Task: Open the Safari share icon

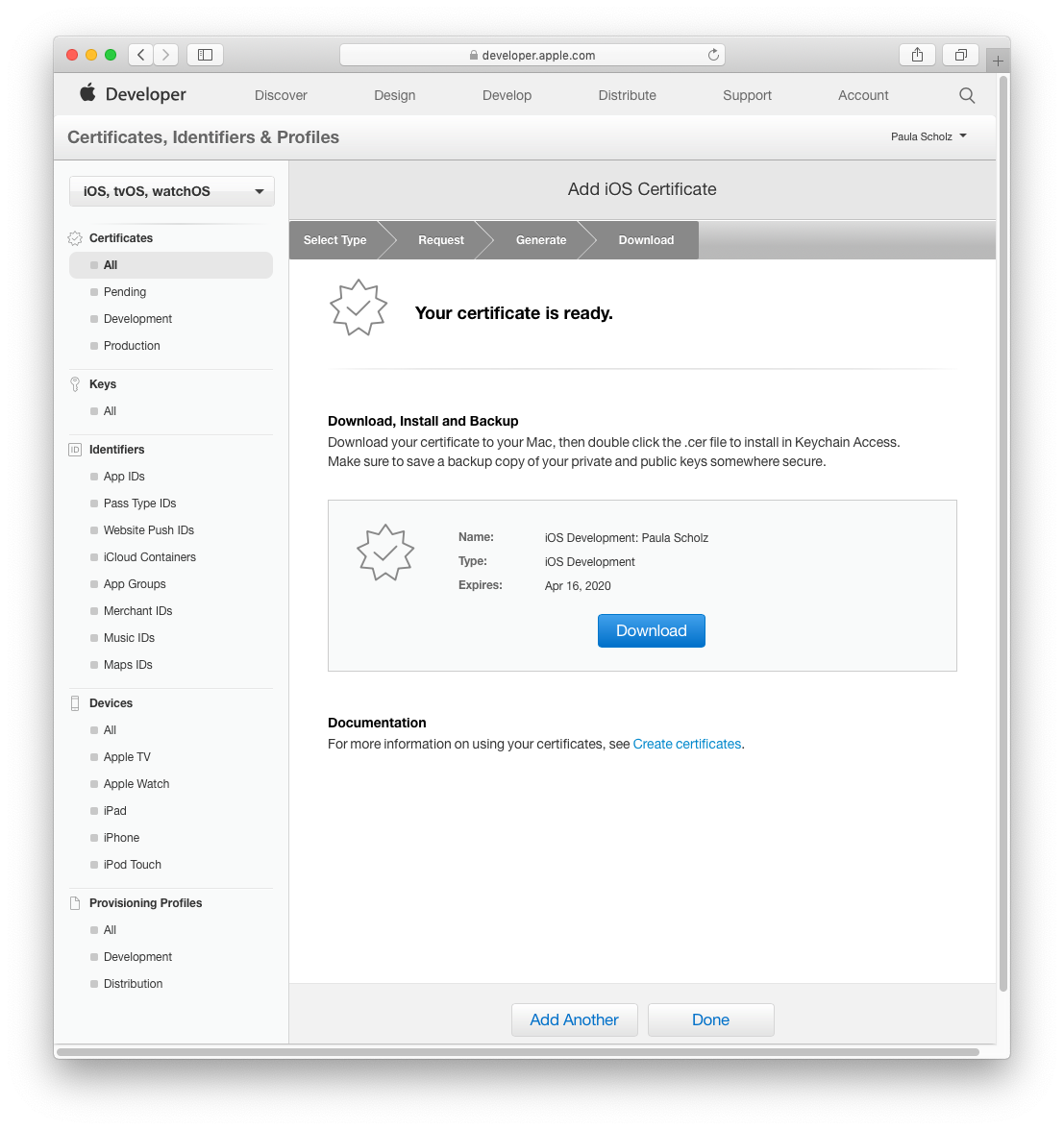Action: point(917,55)
